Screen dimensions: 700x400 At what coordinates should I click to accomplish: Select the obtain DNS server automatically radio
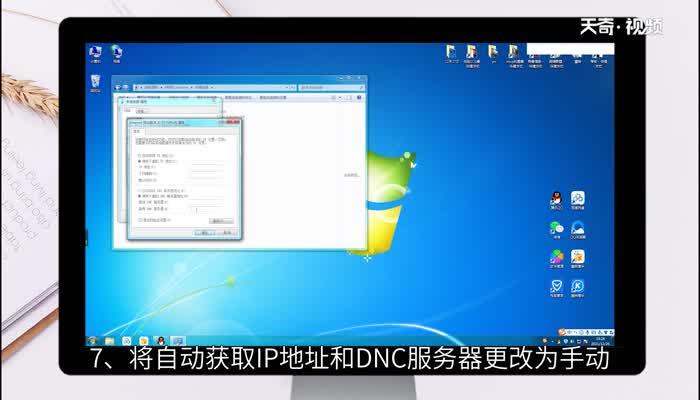(x=140, y=191)
